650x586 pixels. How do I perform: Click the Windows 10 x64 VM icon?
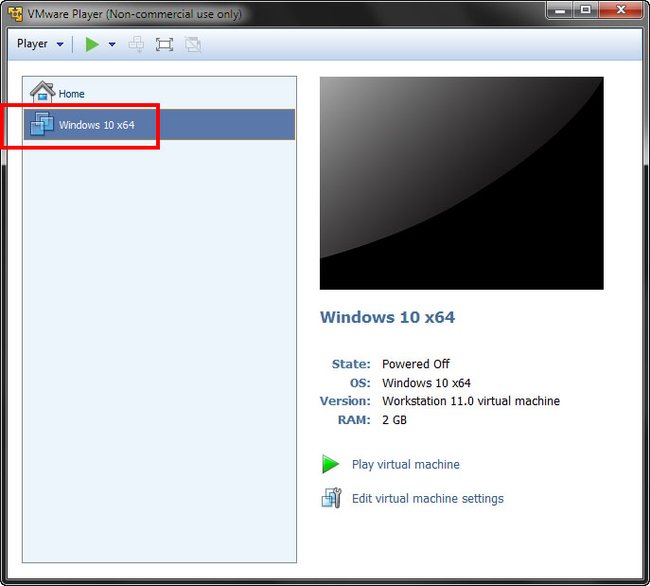42,123
